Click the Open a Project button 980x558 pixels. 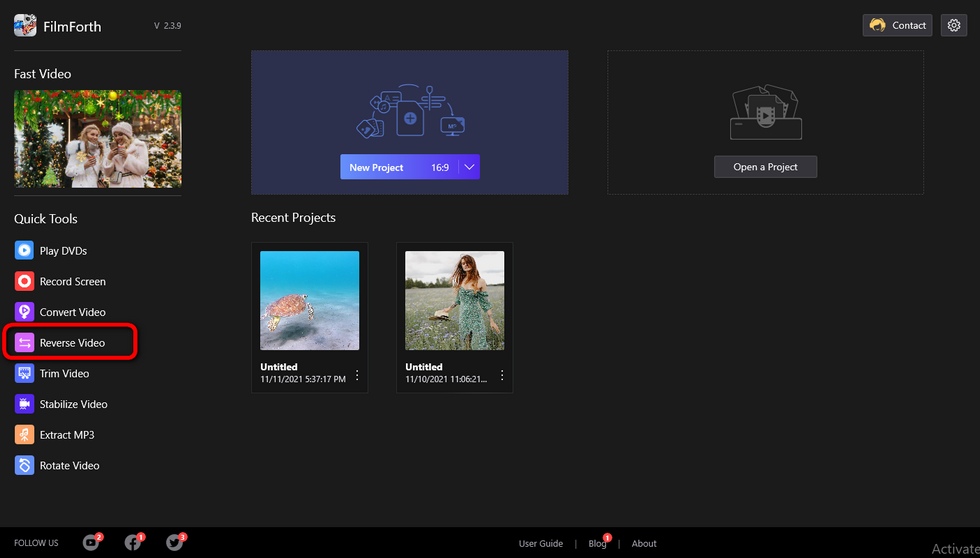click(x=766, y=167)
